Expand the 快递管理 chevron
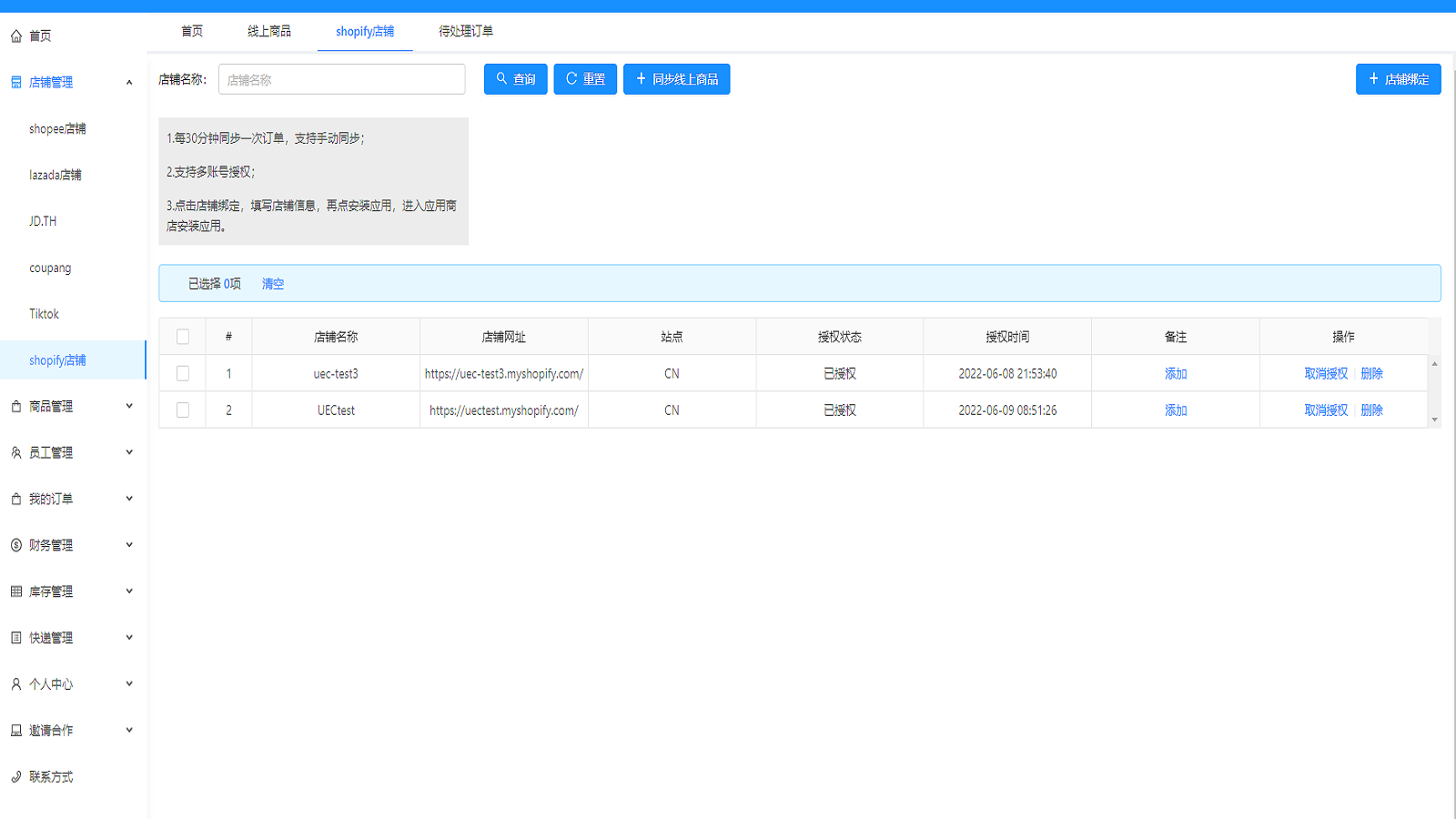The image size is (1456, 819). tap(129, 638)
